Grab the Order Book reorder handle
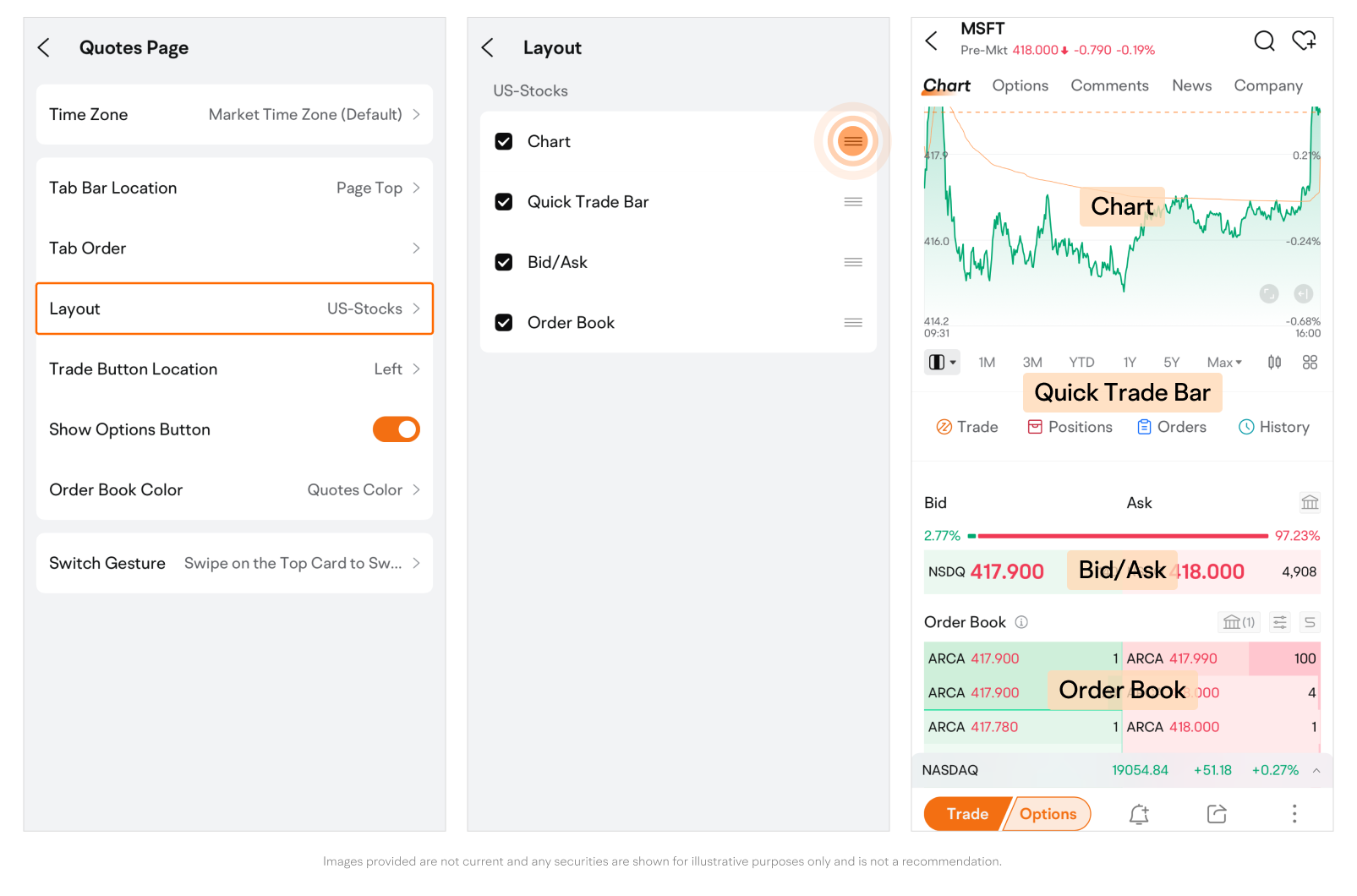This screenshot has height=896, width=1357. (x=853, y=323)
